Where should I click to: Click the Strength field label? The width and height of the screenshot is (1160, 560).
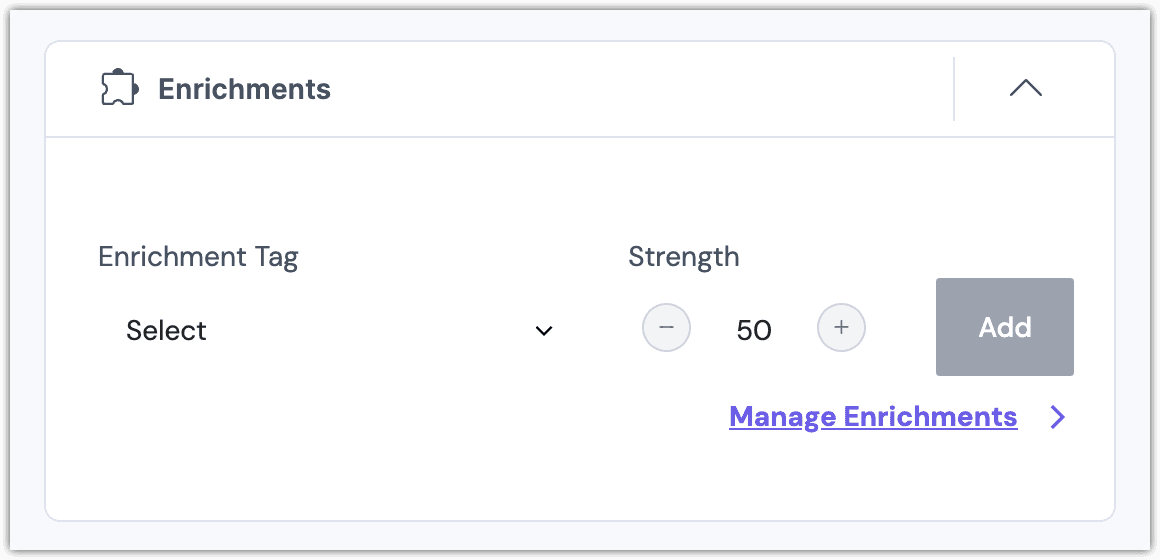684,257
